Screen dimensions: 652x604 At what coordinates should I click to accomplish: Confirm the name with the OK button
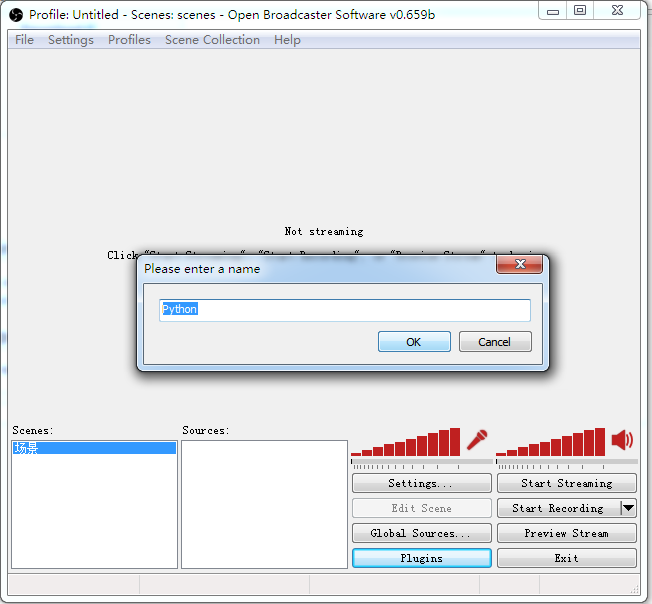click(x=414, y=342)
